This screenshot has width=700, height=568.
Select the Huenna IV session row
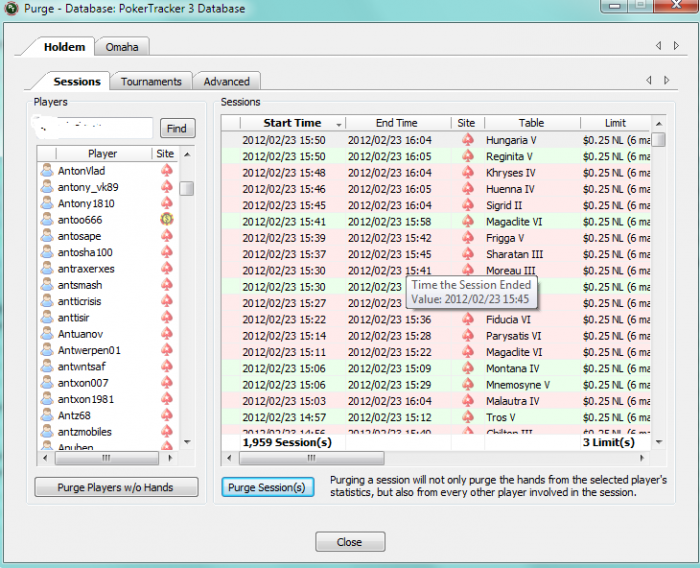pyautogui.click(x=436, y=189)
